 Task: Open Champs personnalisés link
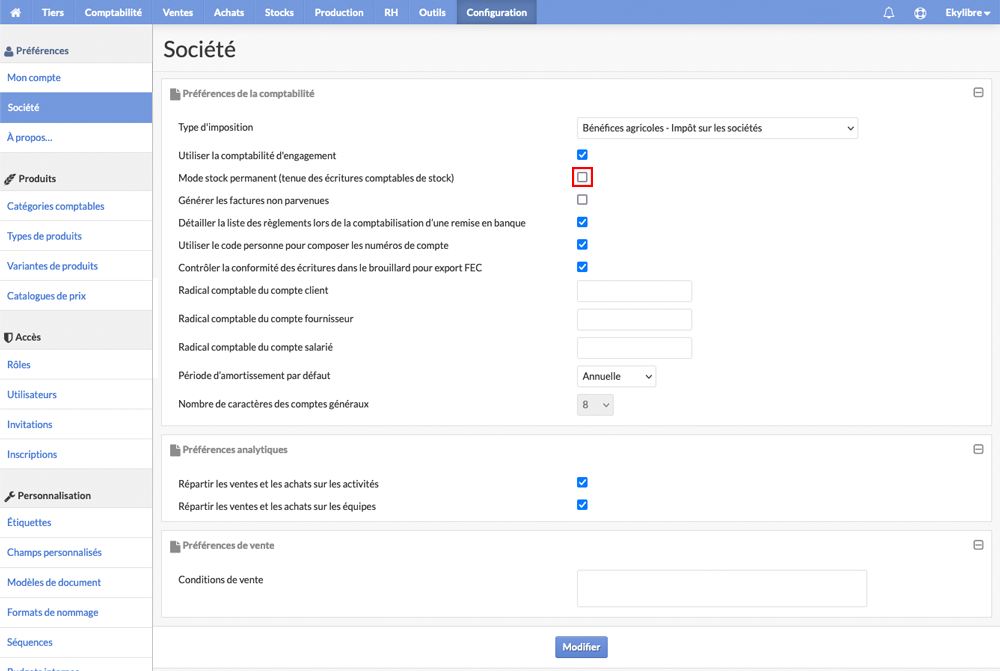76,552
